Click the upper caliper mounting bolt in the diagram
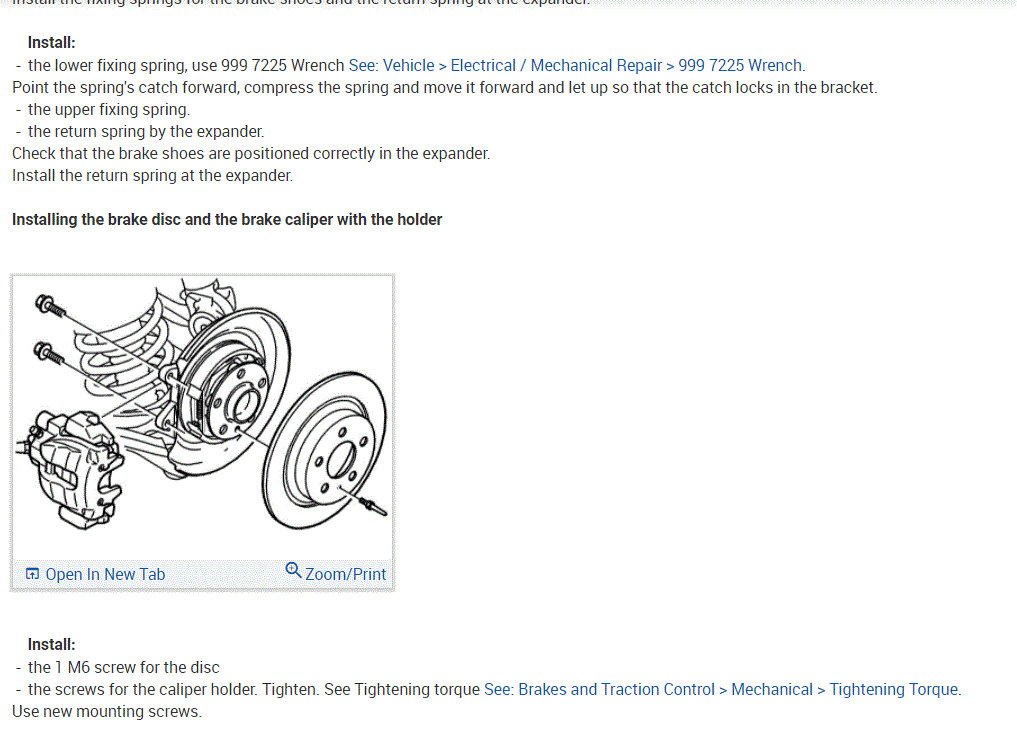This screenshot has height=736, width=1017. point(50,305)
